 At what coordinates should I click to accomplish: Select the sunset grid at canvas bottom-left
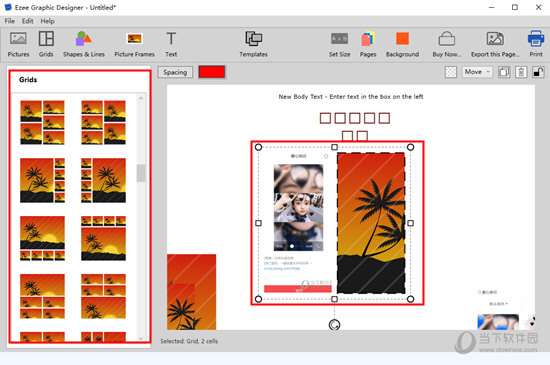[x=192, y=292]
